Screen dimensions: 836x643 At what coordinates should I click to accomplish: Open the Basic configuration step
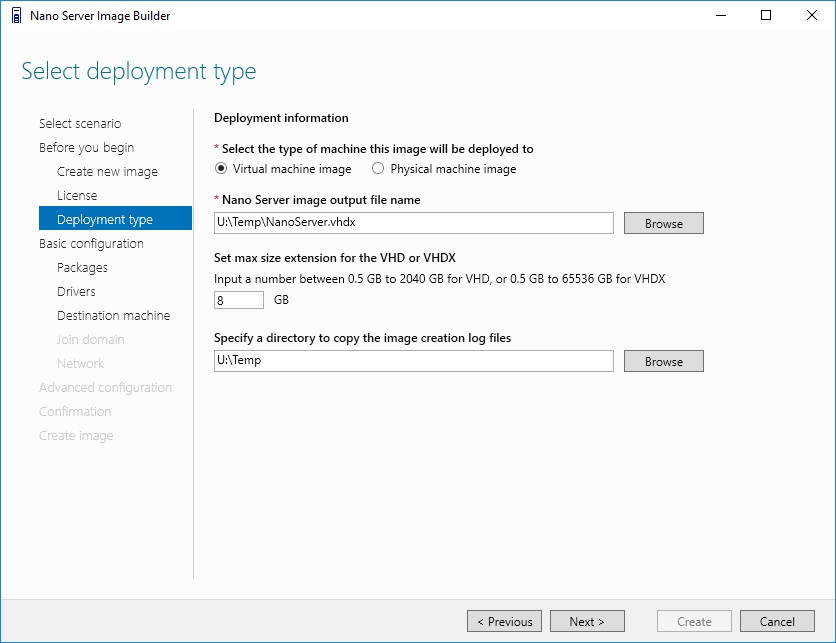(91, 244)
